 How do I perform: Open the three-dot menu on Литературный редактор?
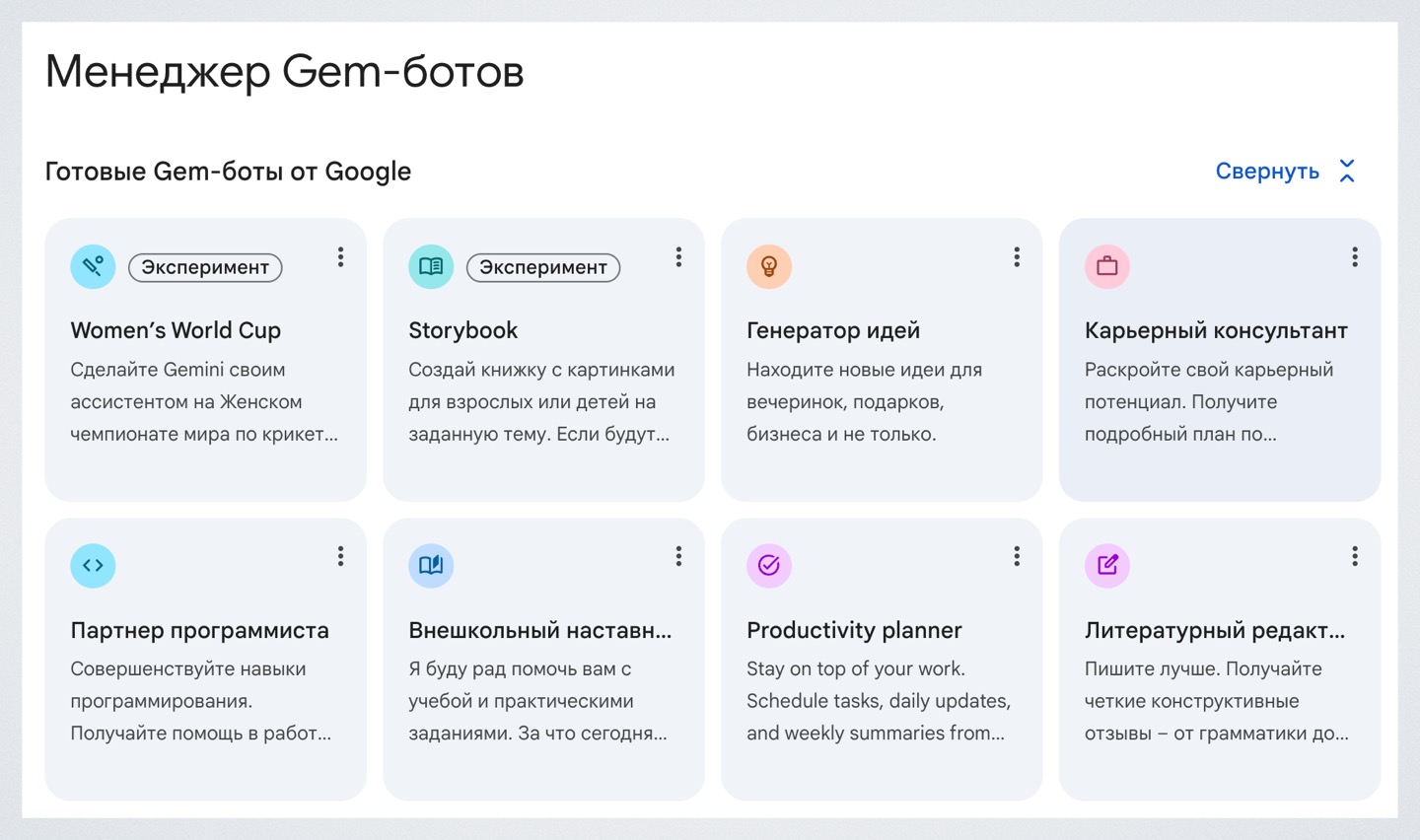click(1355, 556)
